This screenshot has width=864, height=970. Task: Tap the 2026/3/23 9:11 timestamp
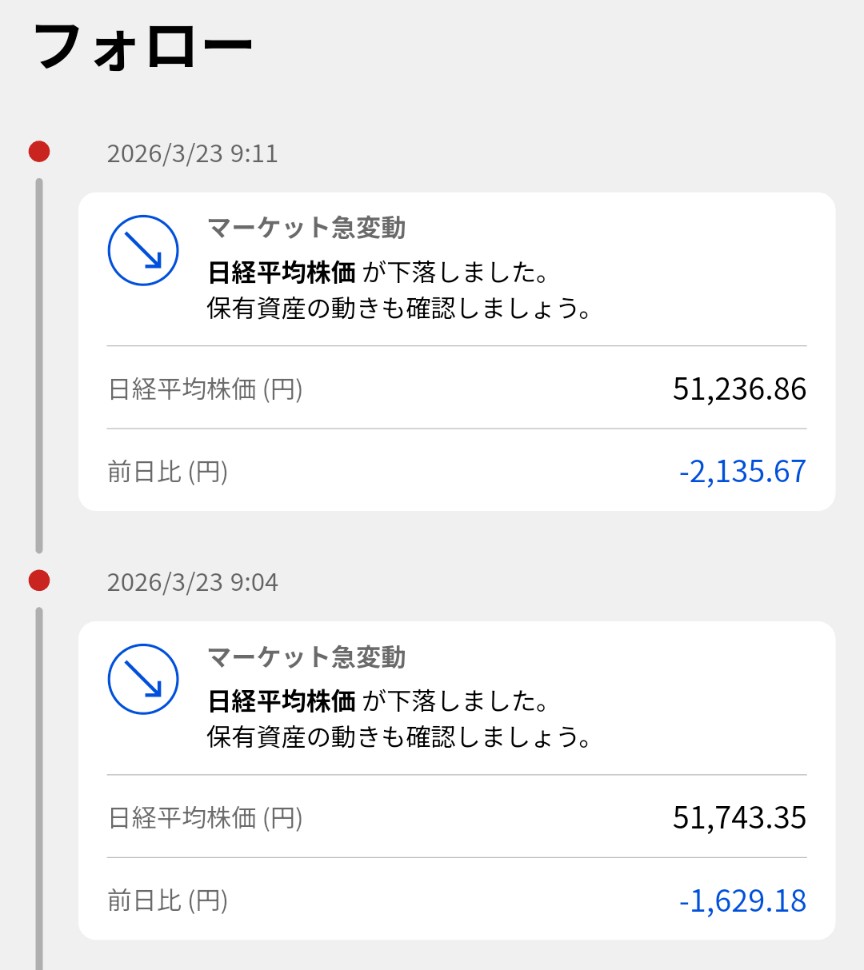192,154
